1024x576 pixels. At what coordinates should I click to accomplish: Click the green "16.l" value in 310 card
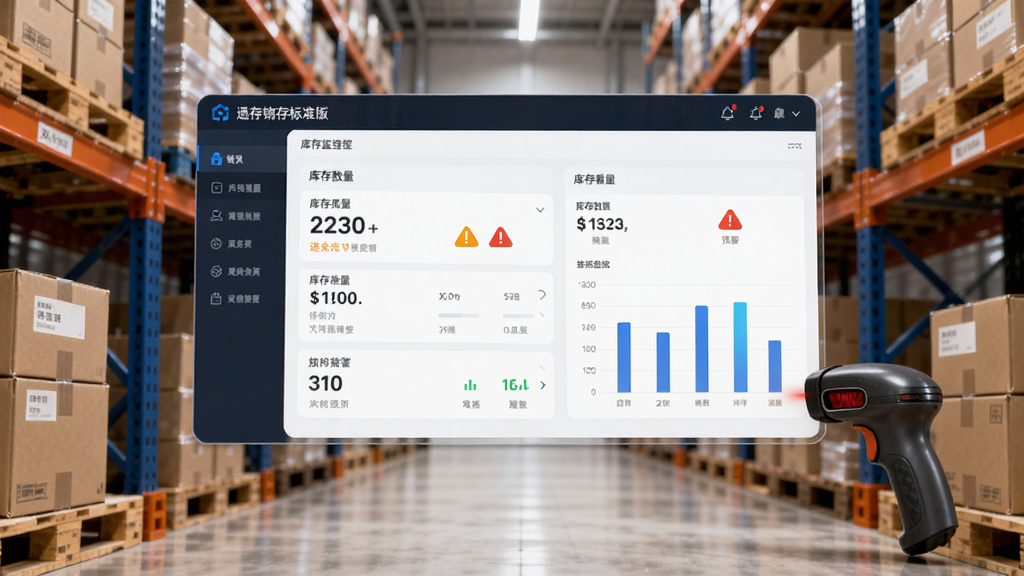pos(515,385)
